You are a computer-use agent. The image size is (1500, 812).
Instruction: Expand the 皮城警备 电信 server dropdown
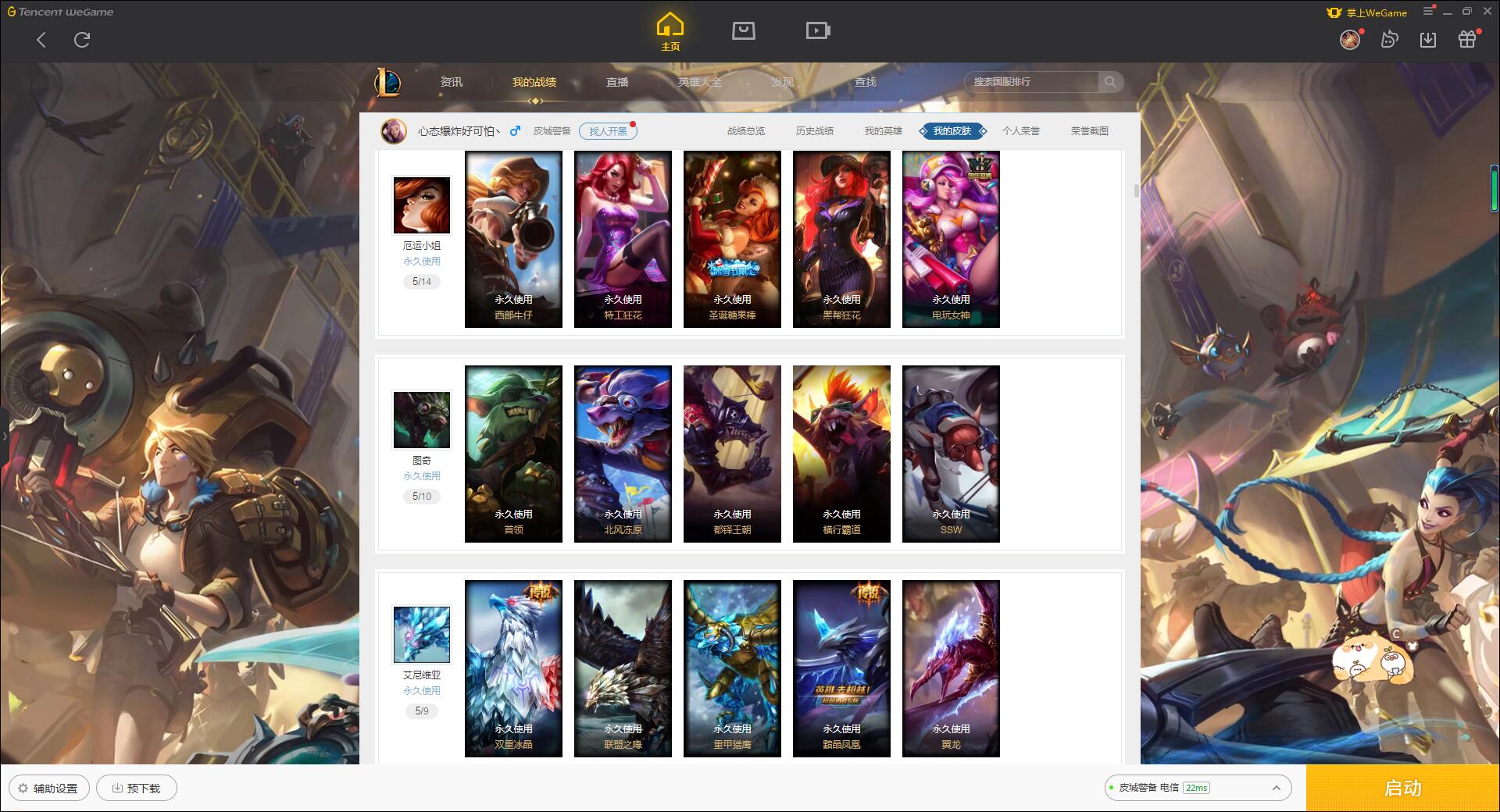(1198, 788)
